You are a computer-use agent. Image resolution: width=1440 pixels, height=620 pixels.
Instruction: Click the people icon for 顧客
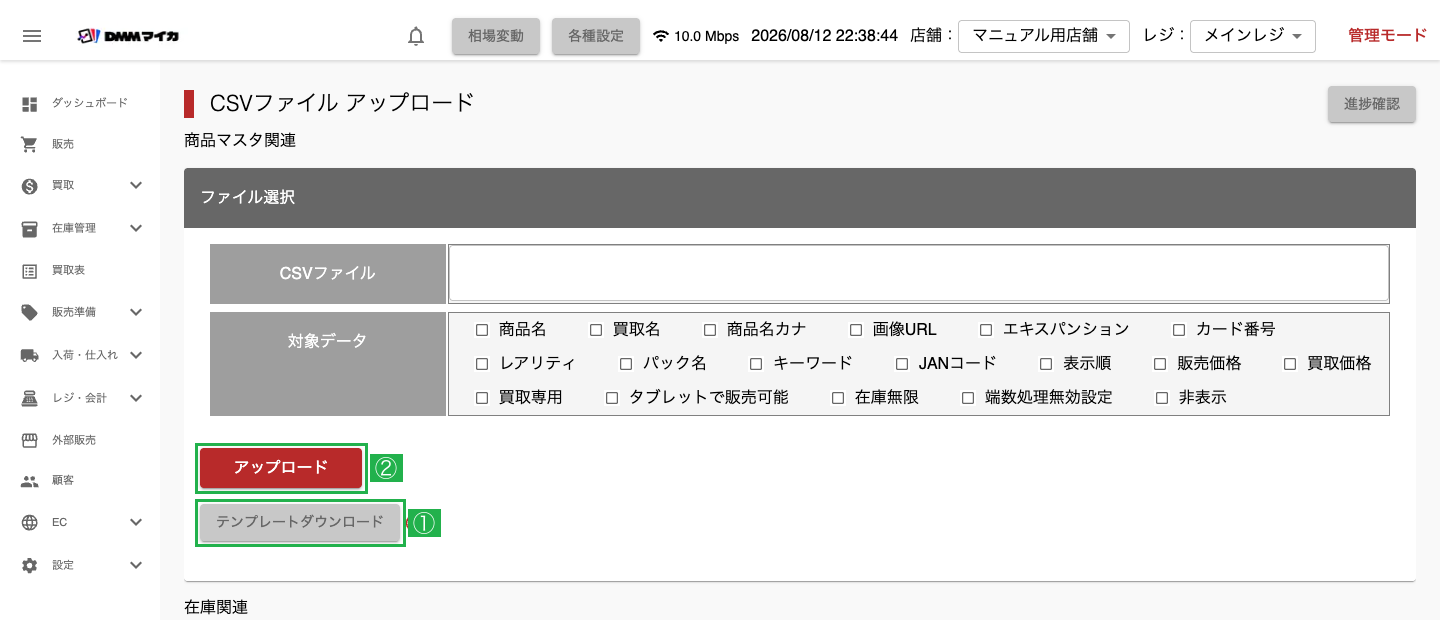[x=30, y=481]
